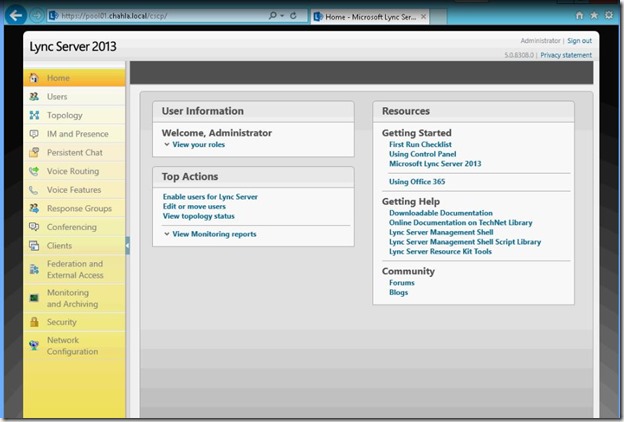Open the Blogs community link
Viewport: 624px width, 422px height.
398,292
